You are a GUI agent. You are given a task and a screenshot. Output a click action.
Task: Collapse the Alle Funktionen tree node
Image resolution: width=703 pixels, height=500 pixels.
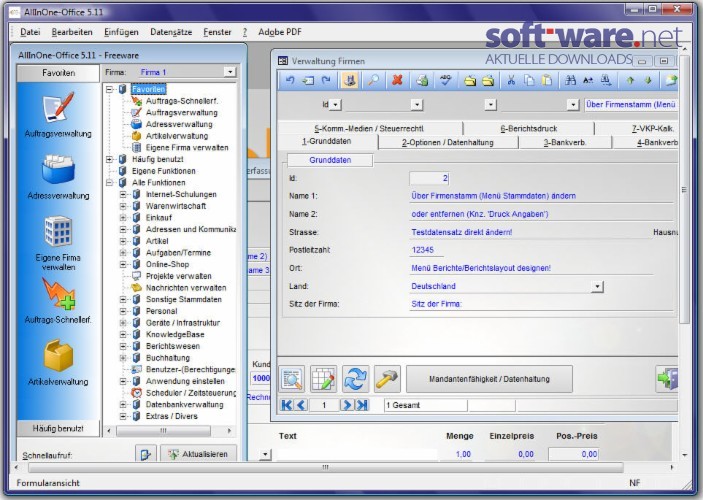pos(109,183)
